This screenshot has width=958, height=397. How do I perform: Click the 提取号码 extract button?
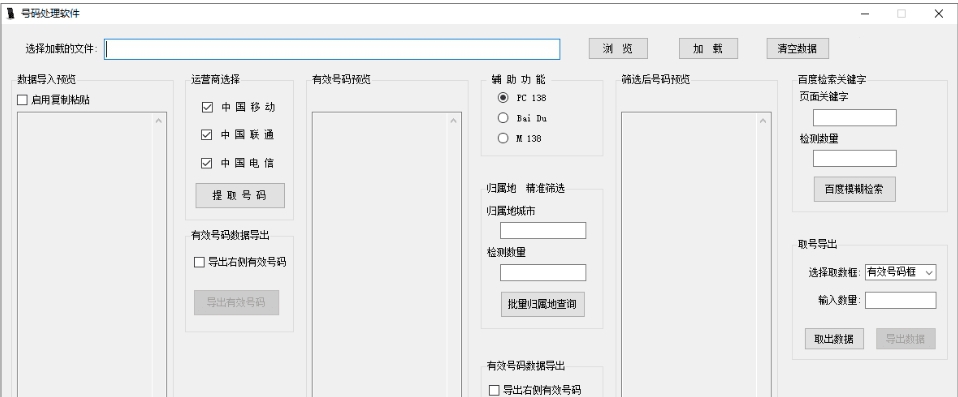[240, 195]
